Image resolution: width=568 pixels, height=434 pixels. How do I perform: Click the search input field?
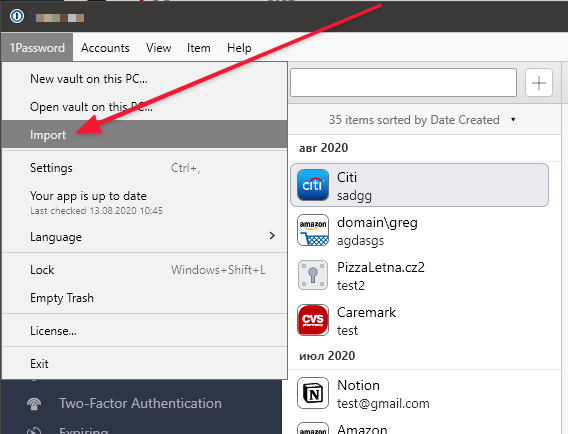click(x=404, y=83)
